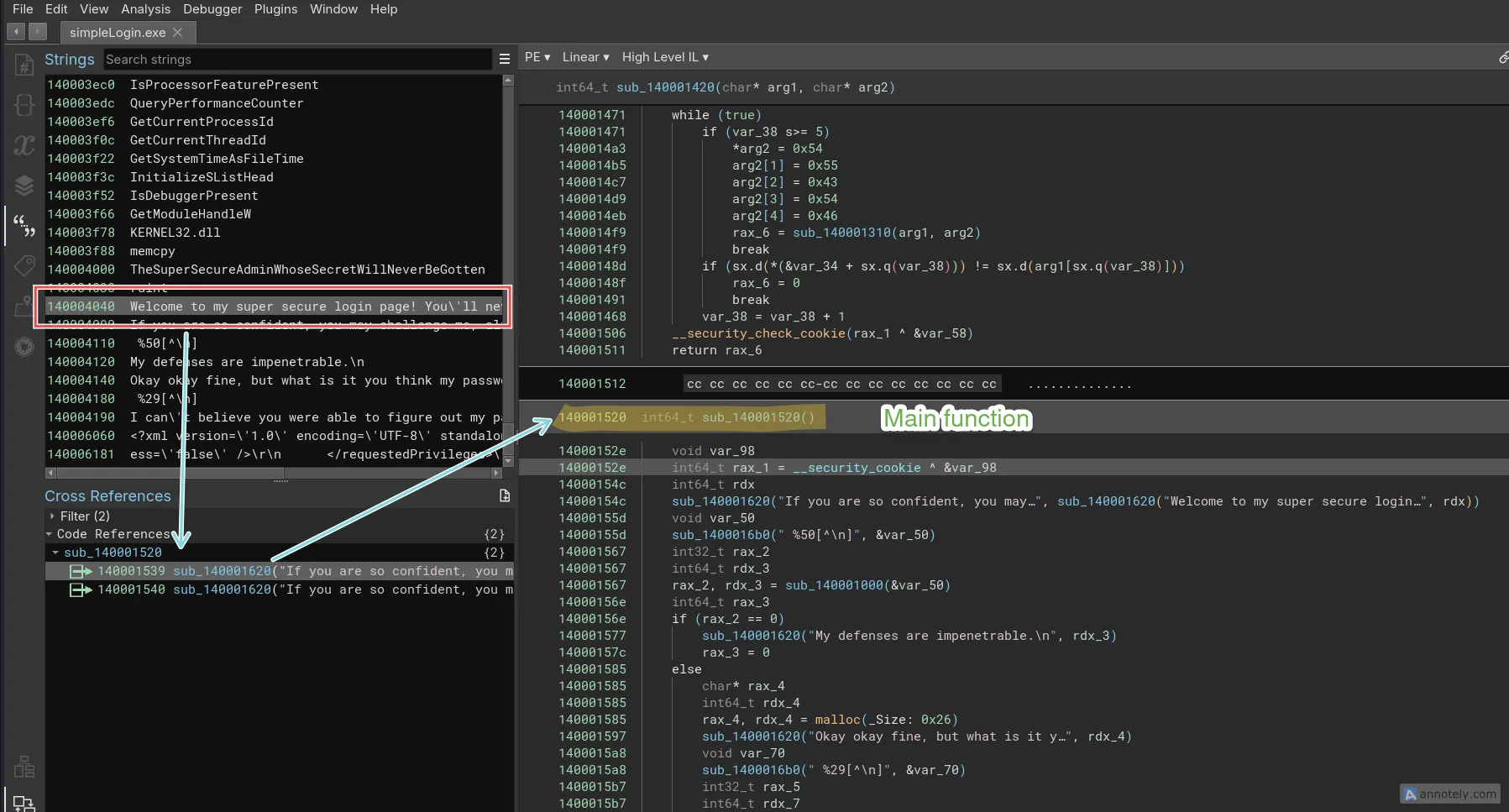Click the navigate back arrow button

click(16, 32)
